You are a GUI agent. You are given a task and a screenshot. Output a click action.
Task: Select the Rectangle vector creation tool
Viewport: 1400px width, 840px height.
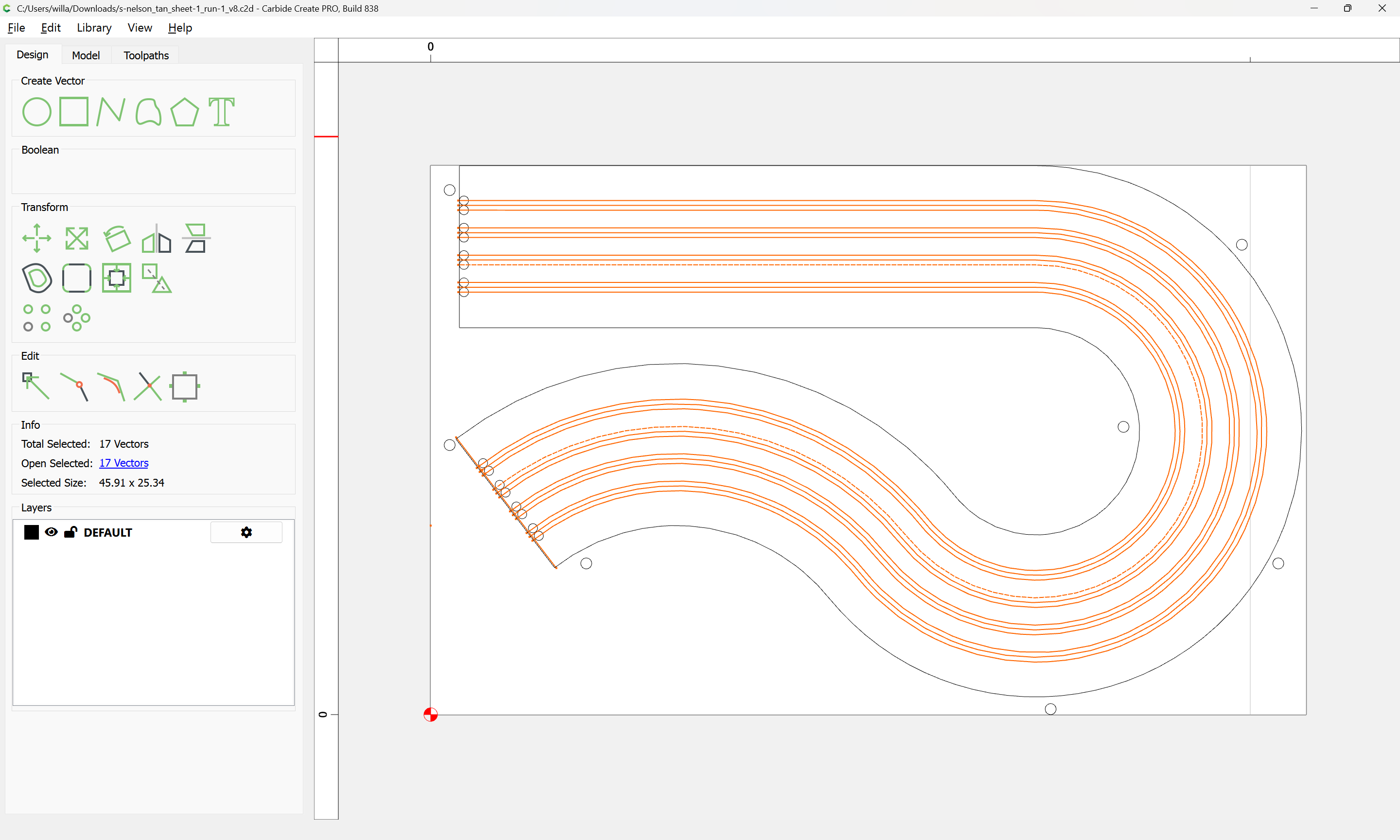(74, 111)
